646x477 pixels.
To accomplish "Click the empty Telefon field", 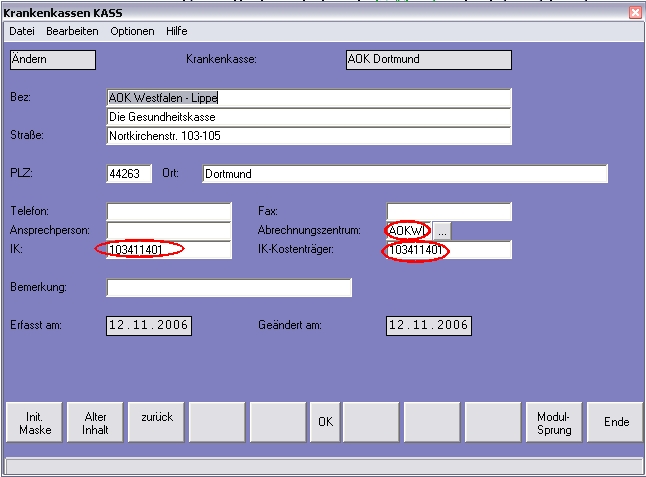I will point(169,211).
